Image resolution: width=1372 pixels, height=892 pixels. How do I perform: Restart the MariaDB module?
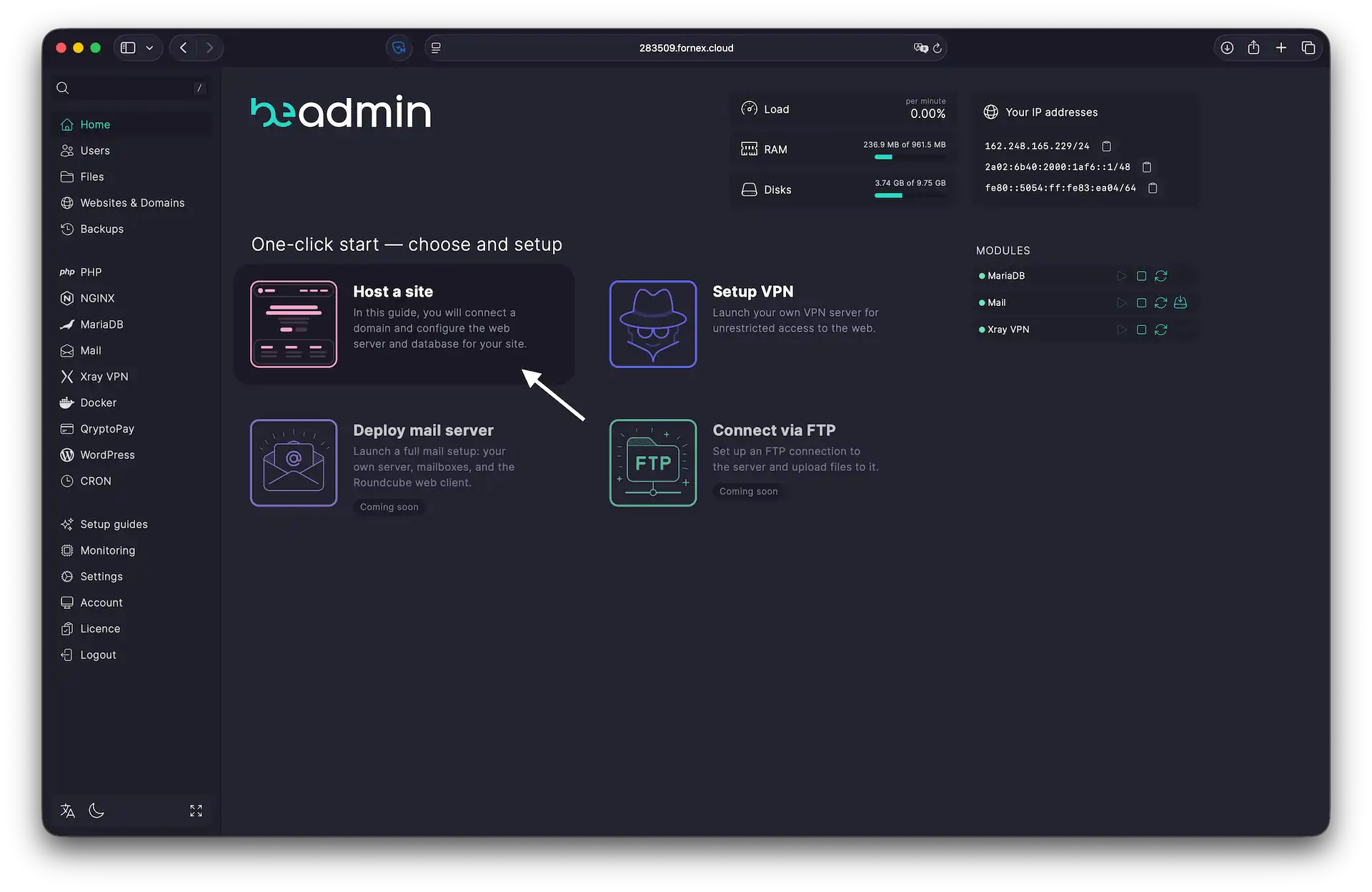pyautogui.click(x=1160, y=275)
